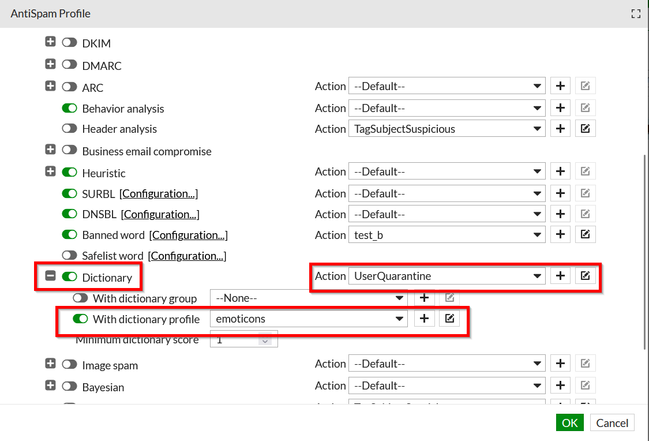Add new dictionary profile with plus icon
649x441 pixels.
(x=424, y=319)
